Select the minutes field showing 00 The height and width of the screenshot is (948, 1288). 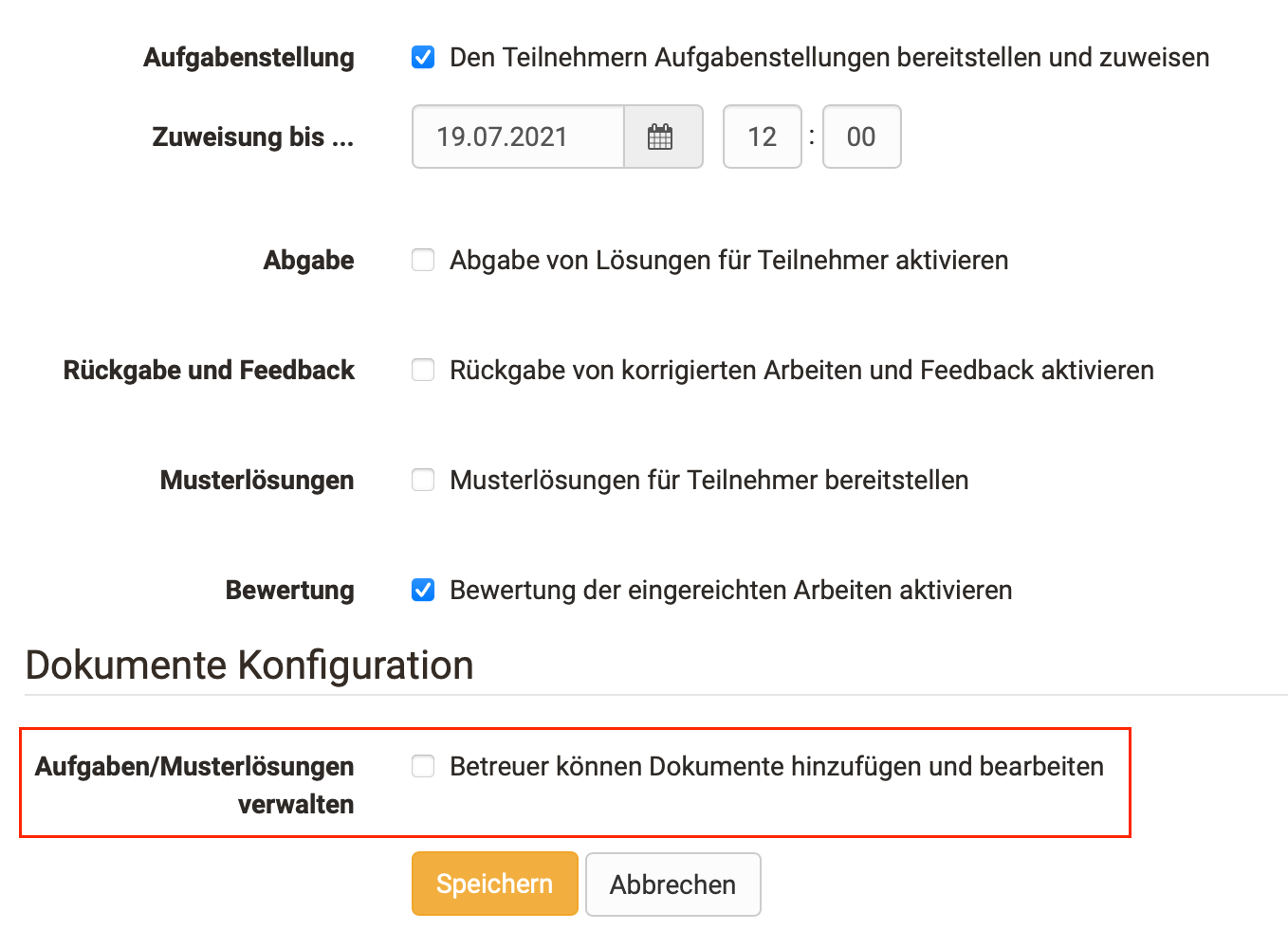[861, 137]
